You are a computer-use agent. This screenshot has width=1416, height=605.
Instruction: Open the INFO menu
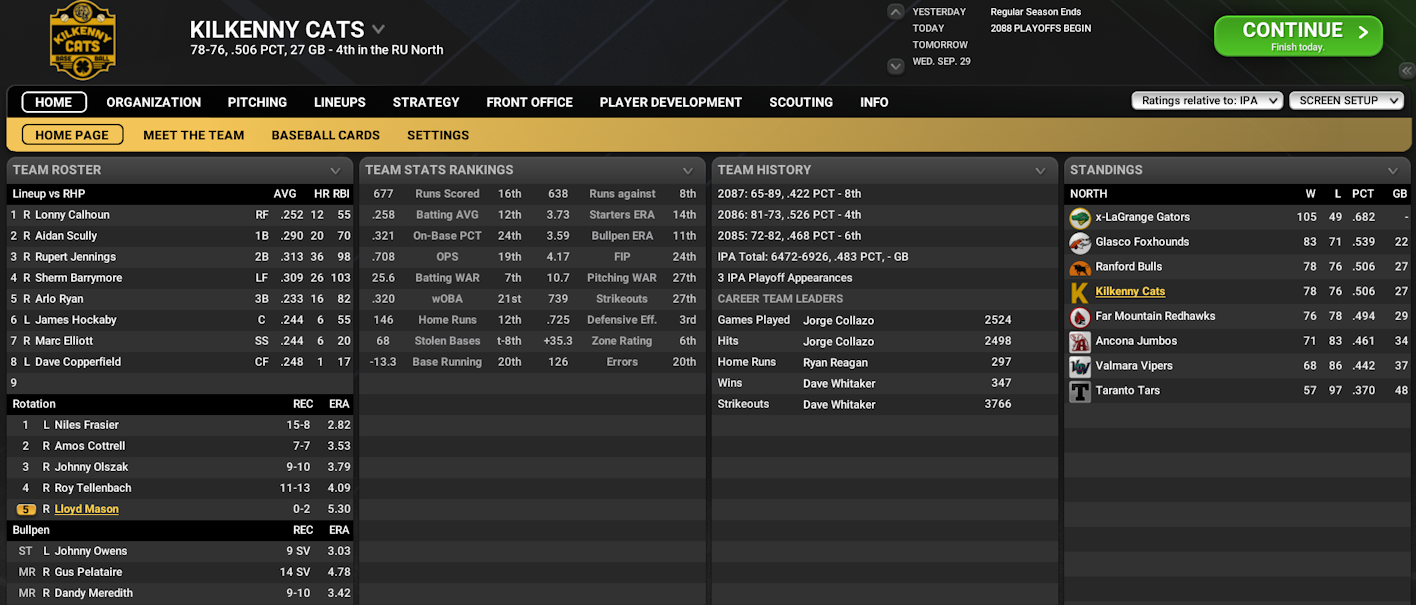pyautogui.click(x=874, y=102)
